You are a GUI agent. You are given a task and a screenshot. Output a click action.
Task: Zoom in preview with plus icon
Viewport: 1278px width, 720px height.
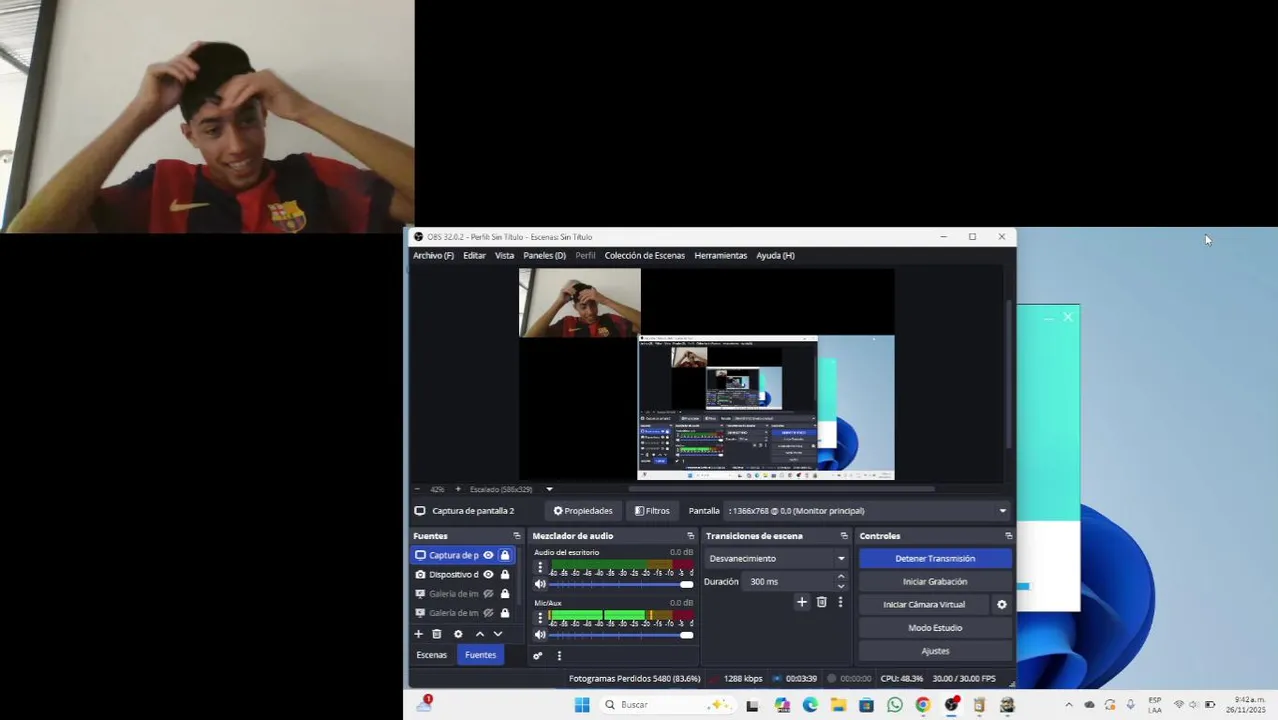458,490
